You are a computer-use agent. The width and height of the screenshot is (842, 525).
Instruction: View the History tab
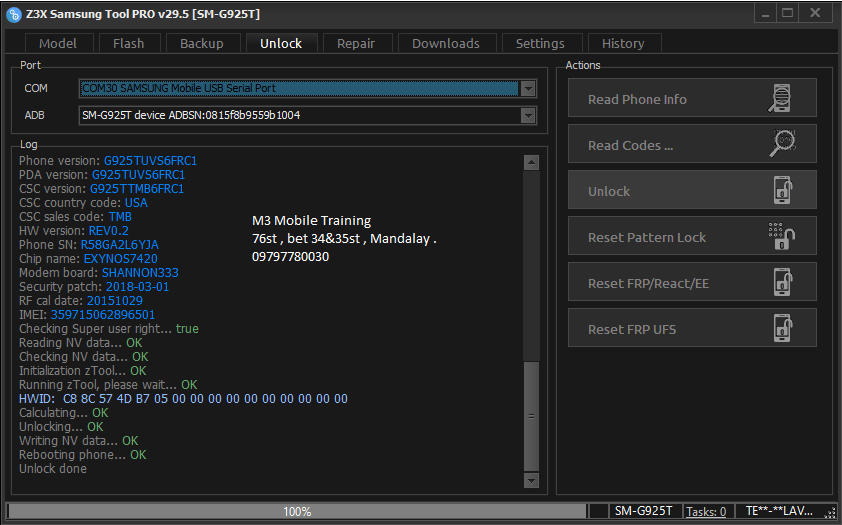click(x=623, y=43)
